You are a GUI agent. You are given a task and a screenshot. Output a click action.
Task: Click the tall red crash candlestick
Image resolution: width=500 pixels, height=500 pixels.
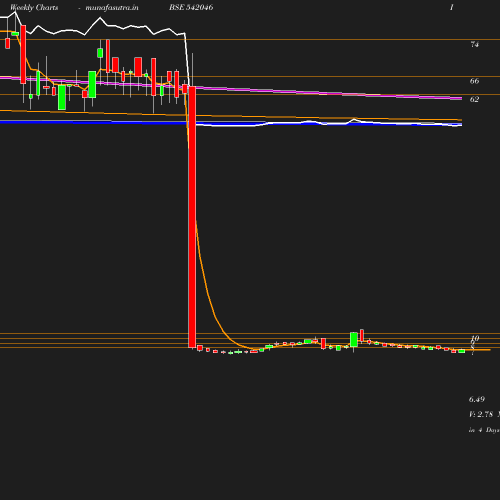pyautogui.click(x=192, y=217)
